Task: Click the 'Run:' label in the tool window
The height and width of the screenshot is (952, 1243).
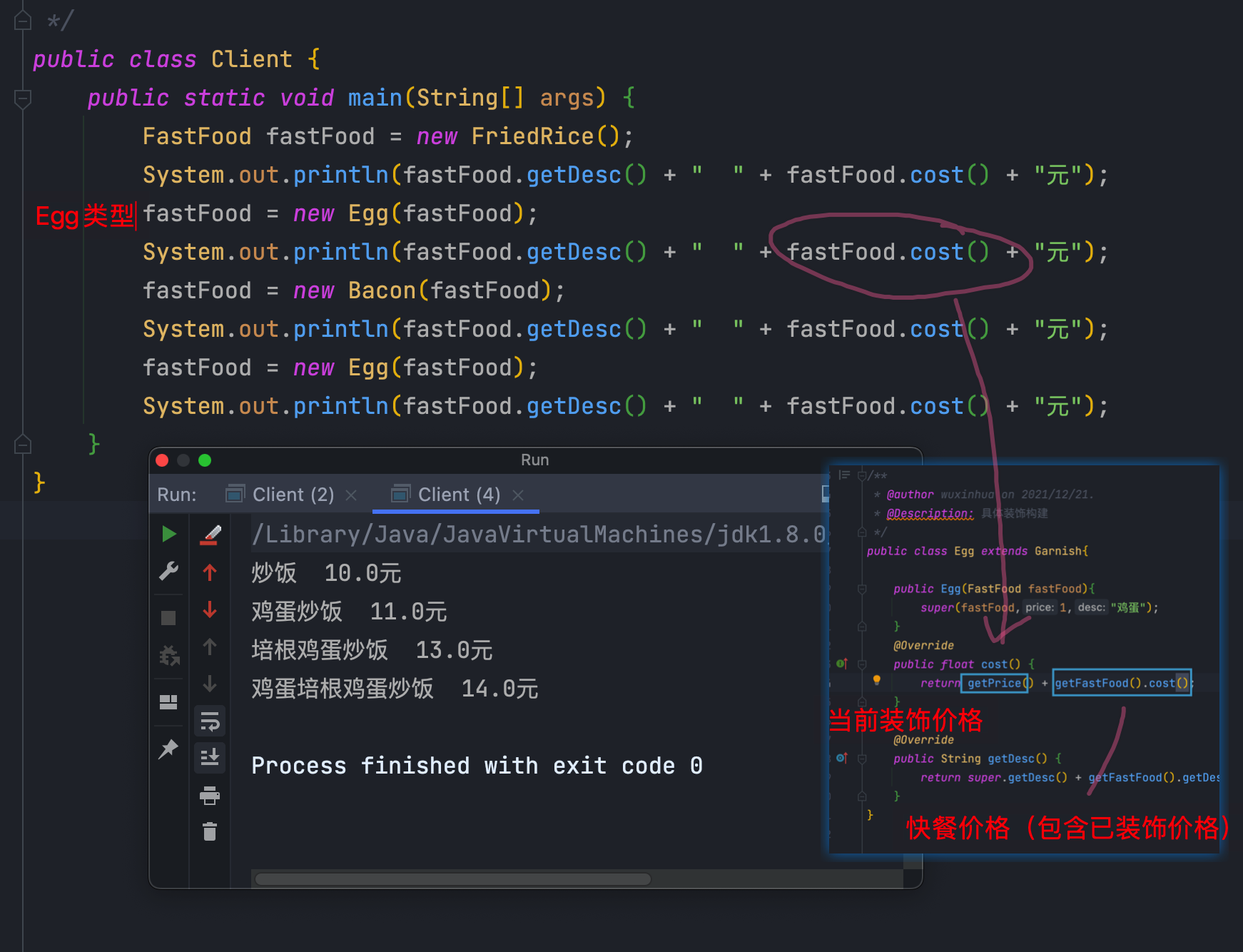Action: [177, 495]
